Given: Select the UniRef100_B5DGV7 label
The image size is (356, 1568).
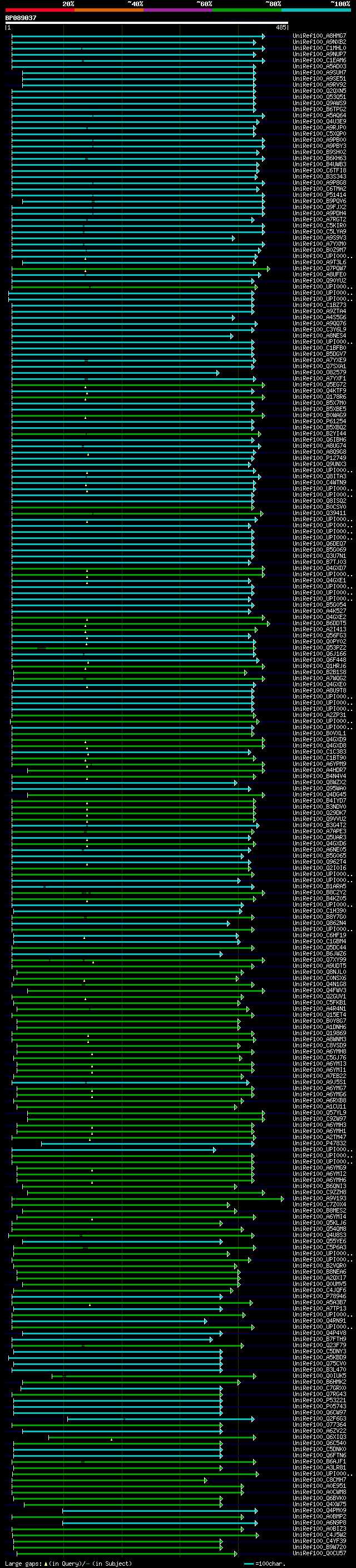Looking at the screenshot, I should pyautogui.click(x=319, y=354).
